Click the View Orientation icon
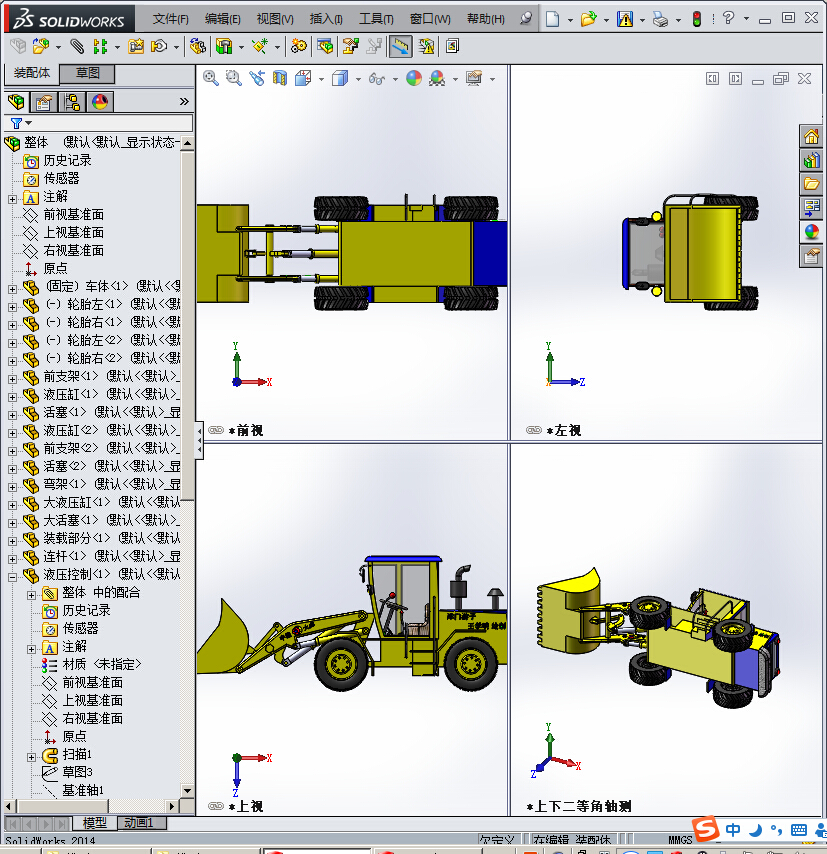Viewport: 827px width, 854px height. pyautogui.click(x=303, y=78)
